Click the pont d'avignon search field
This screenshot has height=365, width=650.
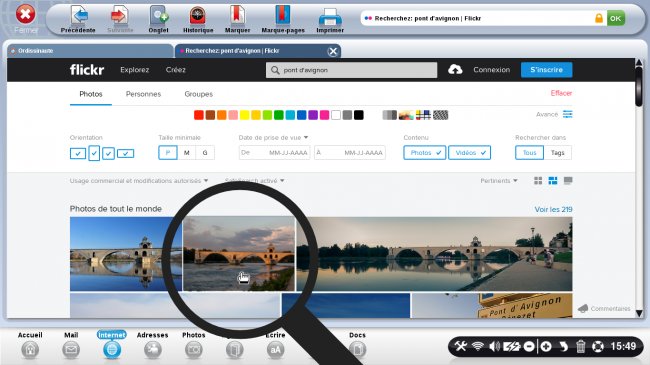point(352,70)
